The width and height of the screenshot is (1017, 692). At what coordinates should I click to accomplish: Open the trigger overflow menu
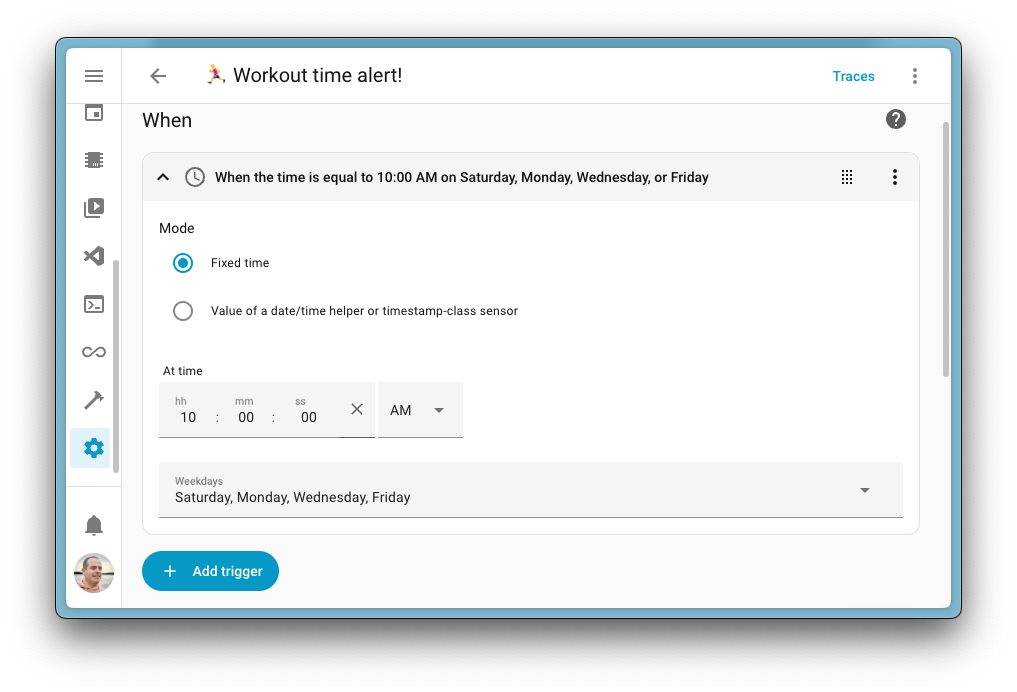pos(895,176)
